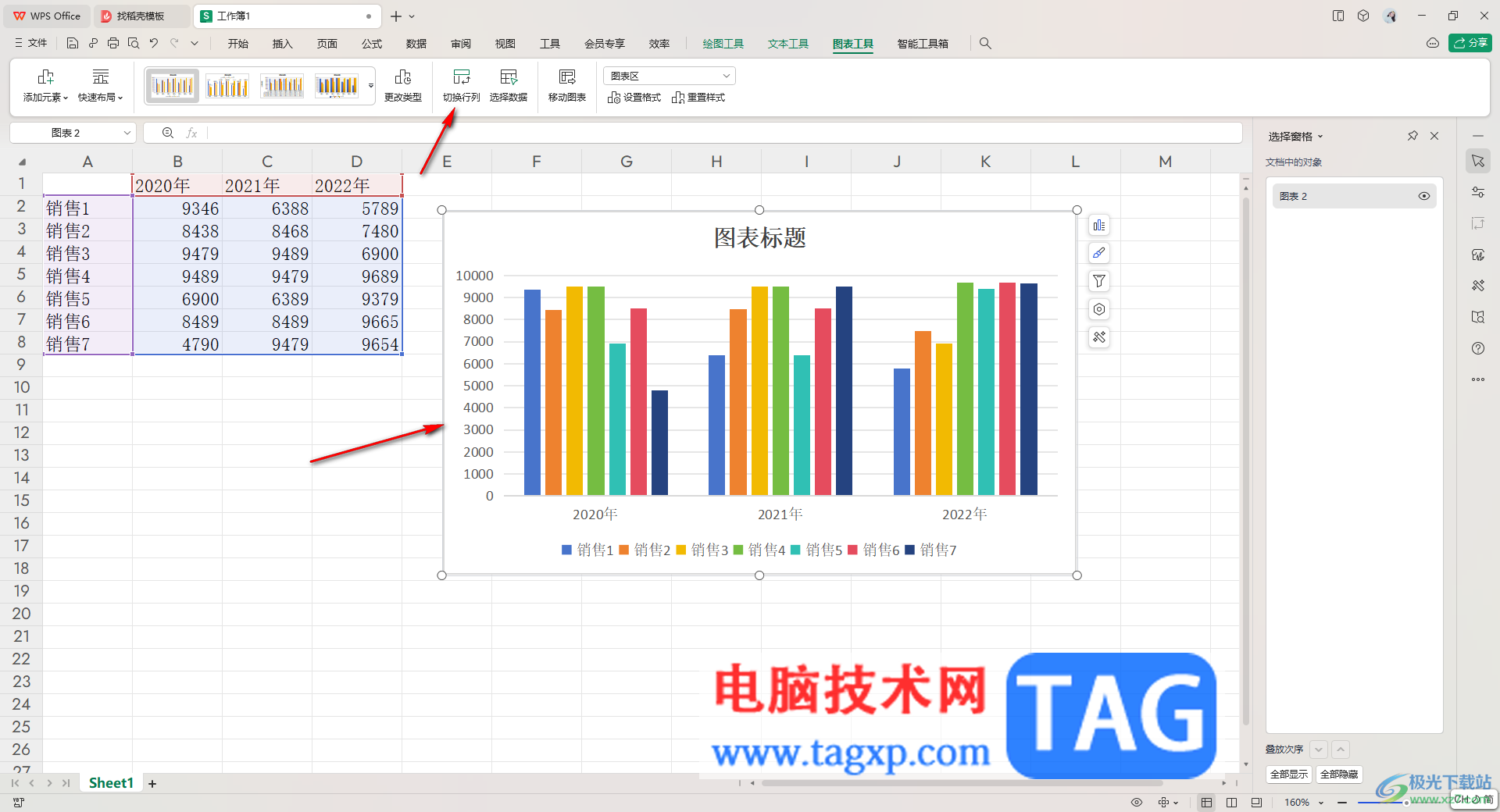
Task: Close the selection pane (选择窗格)
Action: click(x=1434, y=136)
